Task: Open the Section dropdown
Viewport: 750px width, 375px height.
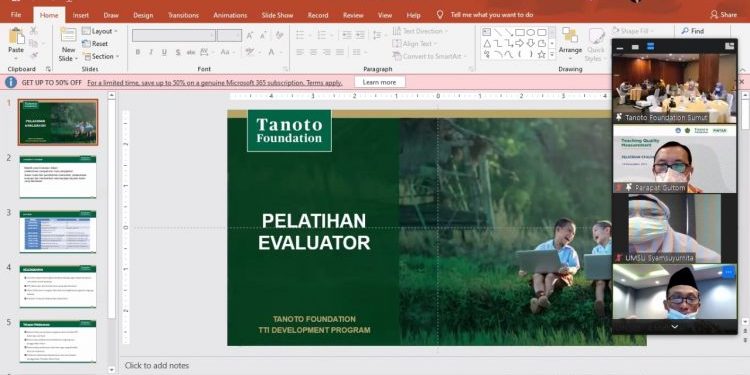Action: coord(100,56)
